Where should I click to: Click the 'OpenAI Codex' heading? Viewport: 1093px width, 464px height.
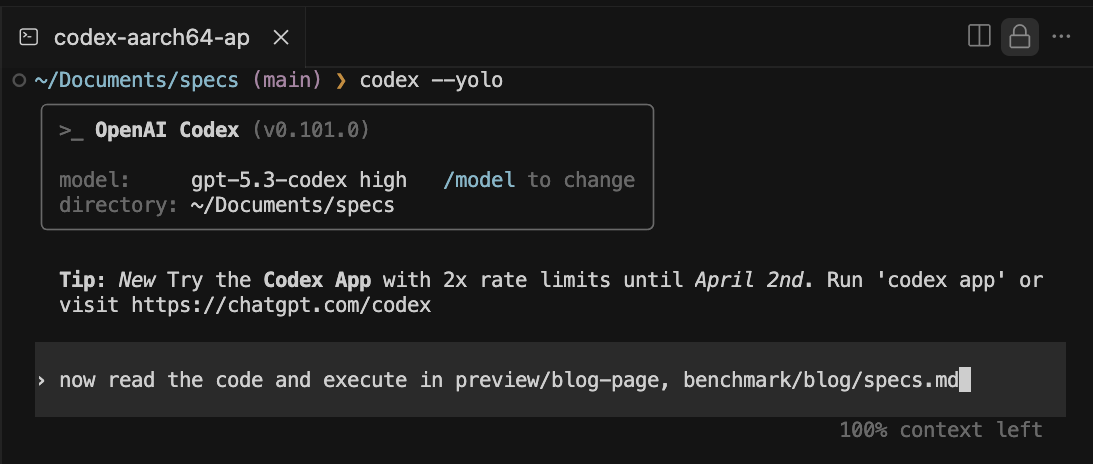167,130
